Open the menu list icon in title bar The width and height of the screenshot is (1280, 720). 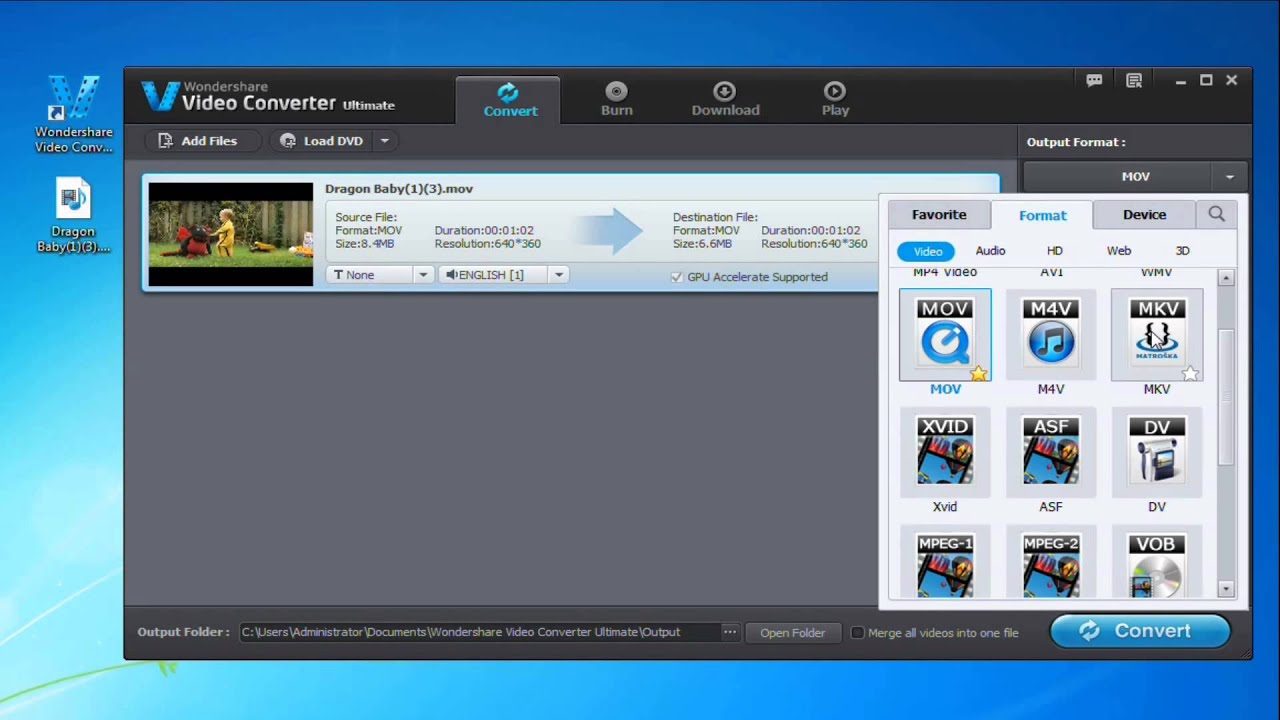1134,80
